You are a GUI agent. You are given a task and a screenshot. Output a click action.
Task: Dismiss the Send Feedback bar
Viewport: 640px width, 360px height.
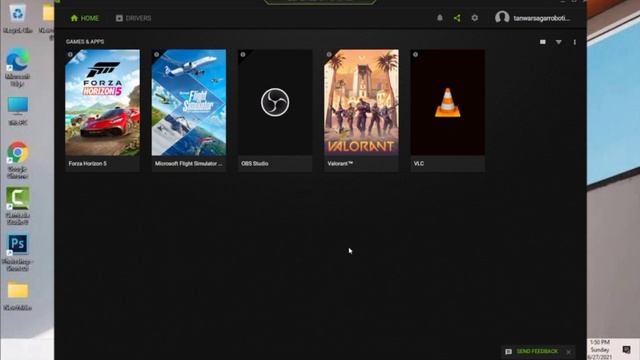click(569, 352)
